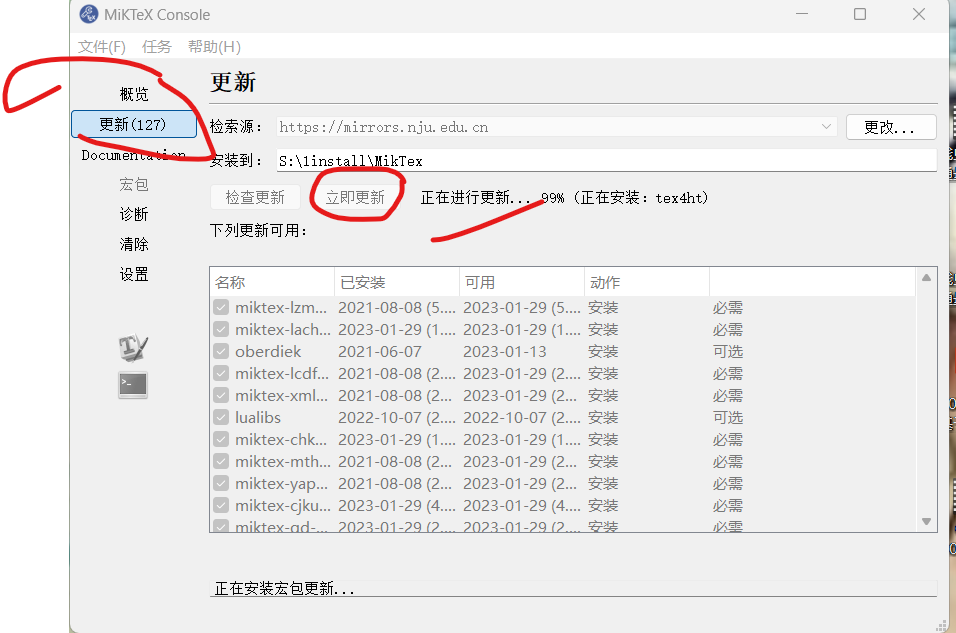Click the lualibs package name
This screenshot has height=633, width=956.
tap(258, 418)
